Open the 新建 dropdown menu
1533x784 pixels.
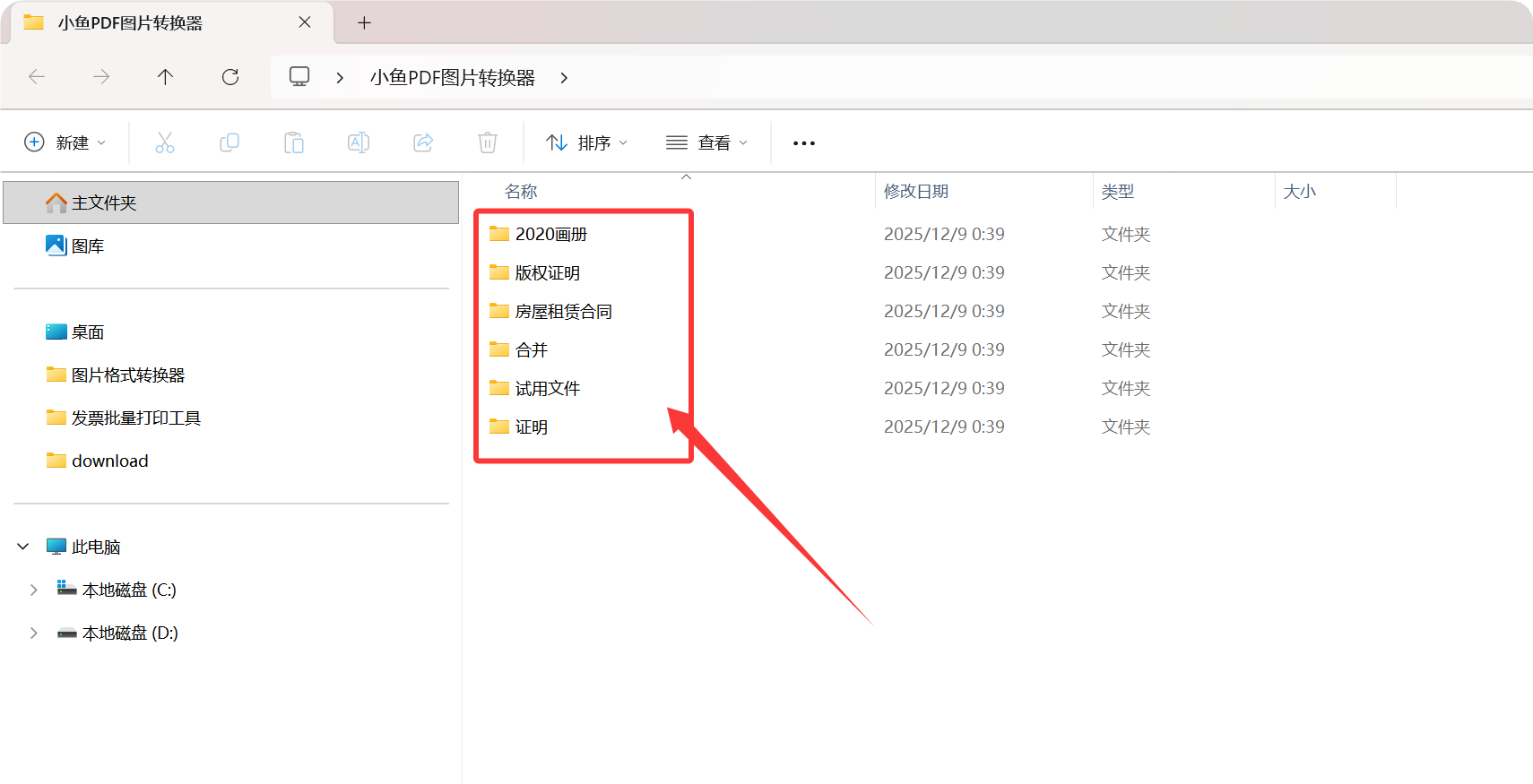(x=65, y=142)
